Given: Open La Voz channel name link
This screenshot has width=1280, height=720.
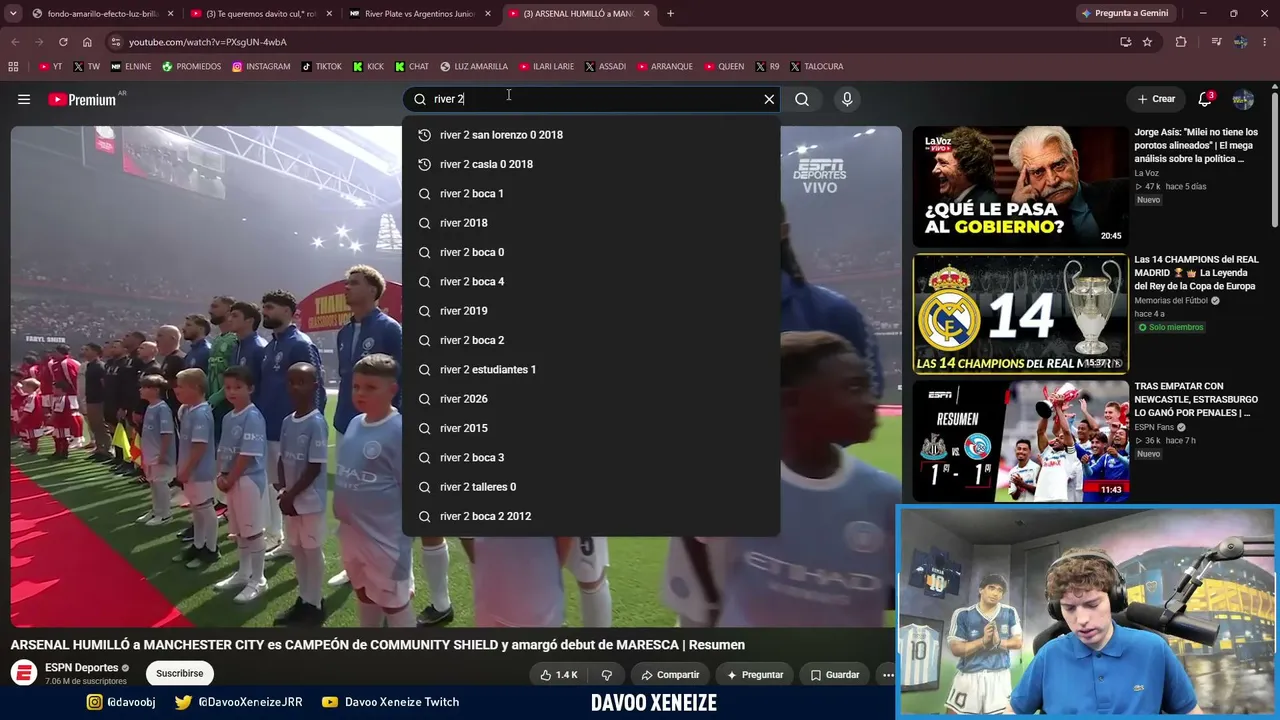Looking at the screenshot, I should click(1146, 173).
